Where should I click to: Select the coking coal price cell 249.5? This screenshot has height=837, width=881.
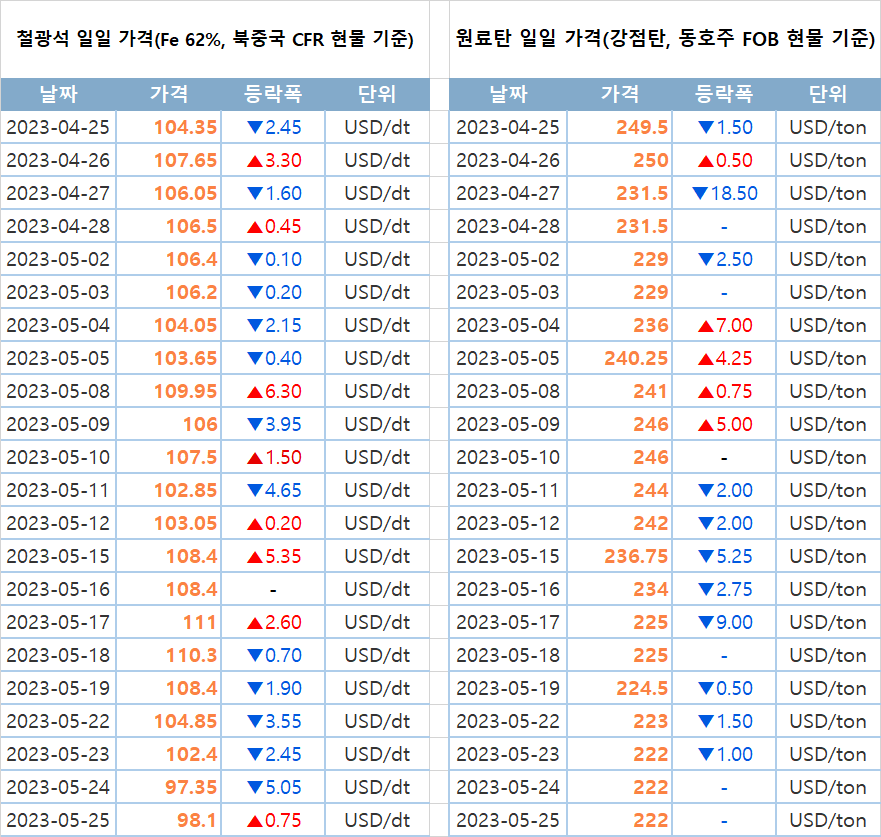pyautogui.click(x=643, y=127)
